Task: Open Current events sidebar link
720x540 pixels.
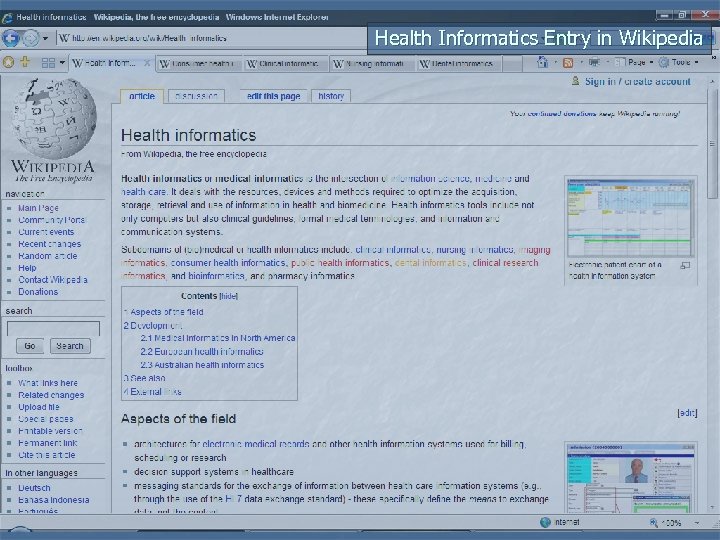Action: click(x=46, y=232)
